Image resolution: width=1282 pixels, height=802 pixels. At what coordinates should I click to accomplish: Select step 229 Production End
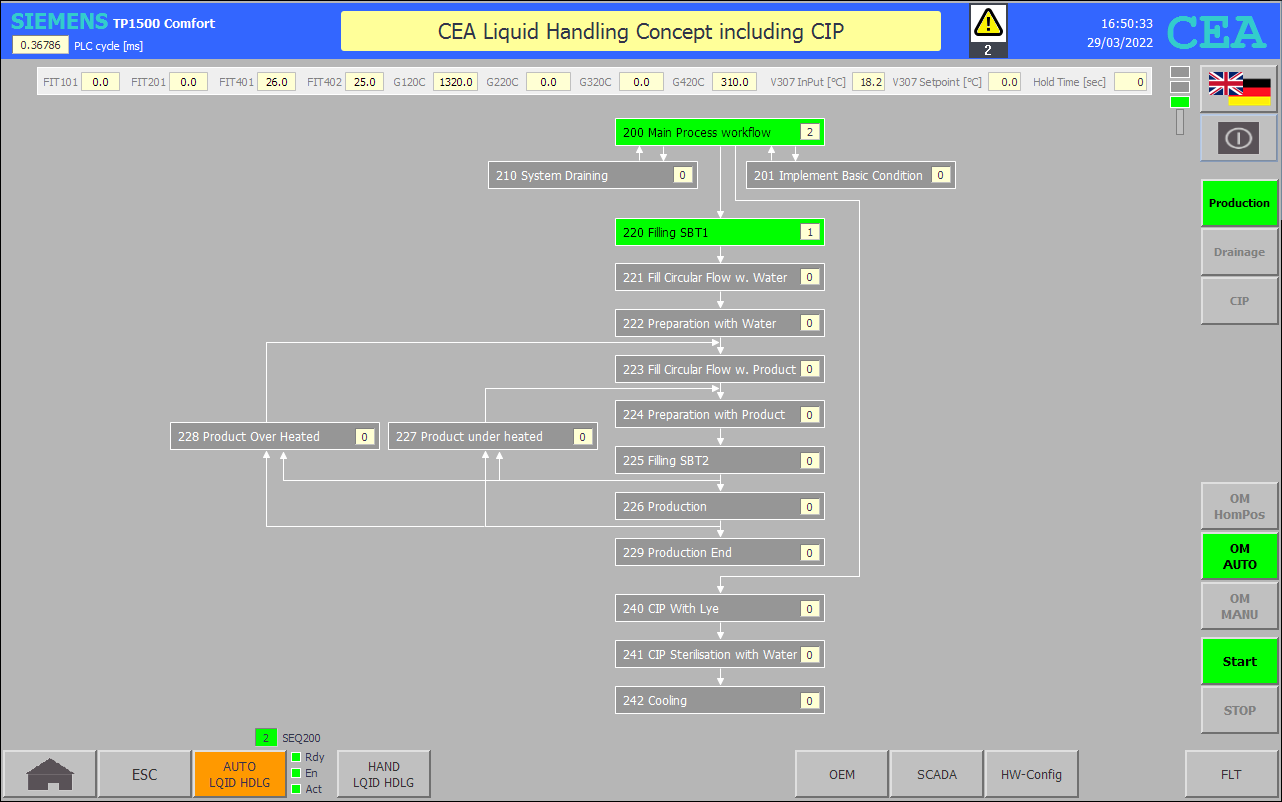pos(720,552)
